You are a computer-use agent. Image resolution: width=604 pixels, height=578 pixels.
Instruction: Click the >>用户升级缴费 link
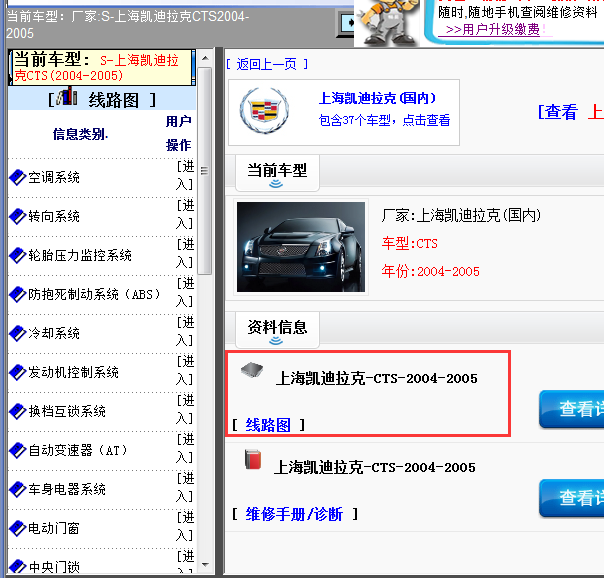click(x=492, y=30)
